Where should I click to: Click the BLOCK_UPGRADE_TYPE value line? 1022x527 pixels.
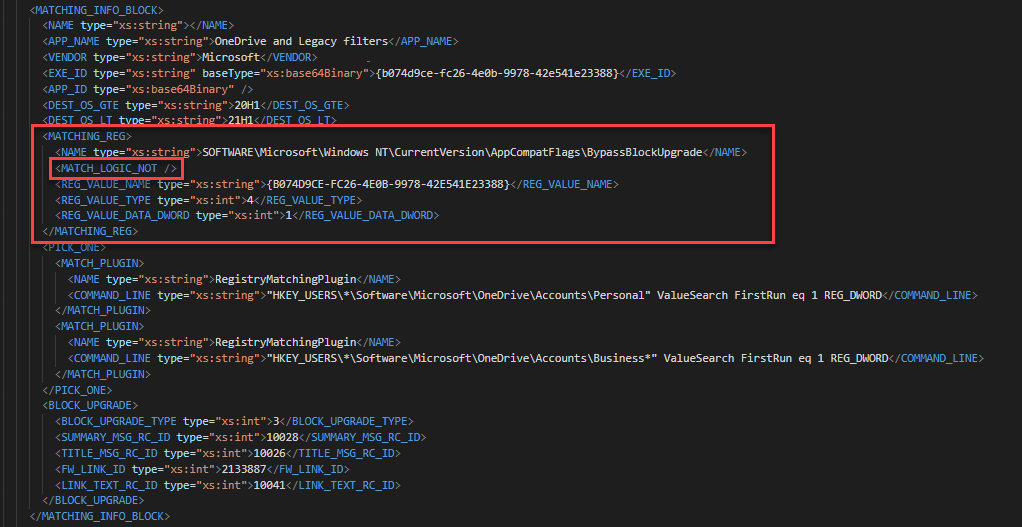click(234, 421)
